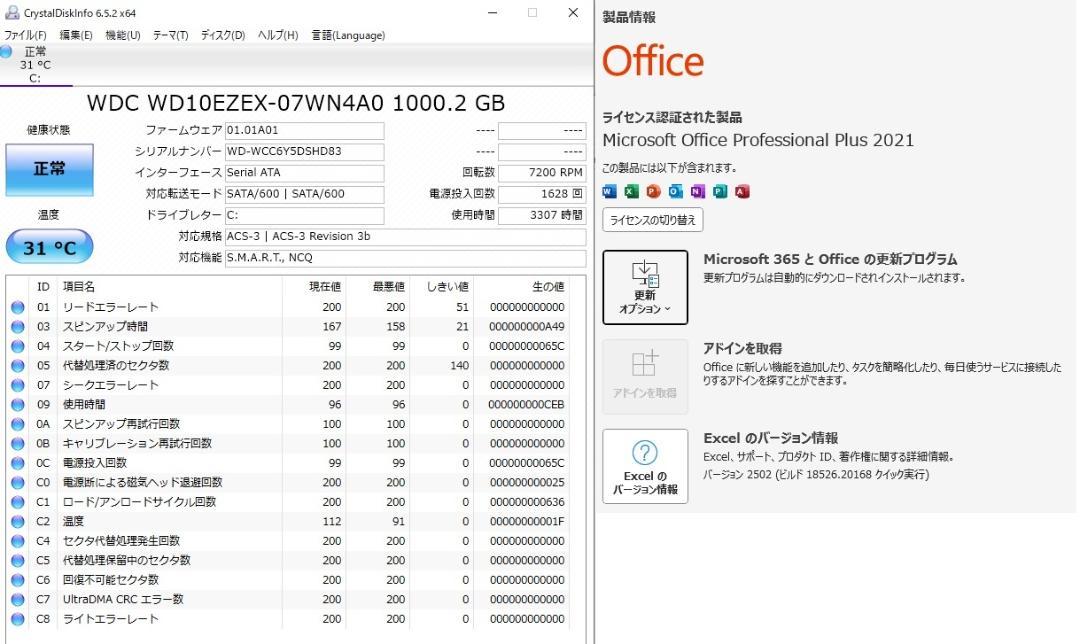Click the ライセンスの切り替え button
The height and width of the screenshot is (644, 1080).
click(653, 220)
